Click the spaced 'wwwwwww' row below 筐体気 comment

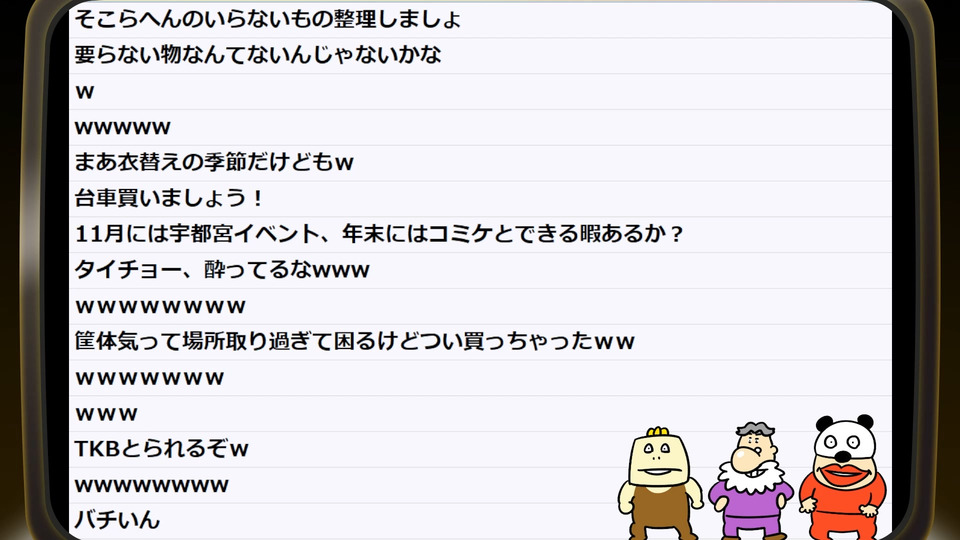pos(480,378)
